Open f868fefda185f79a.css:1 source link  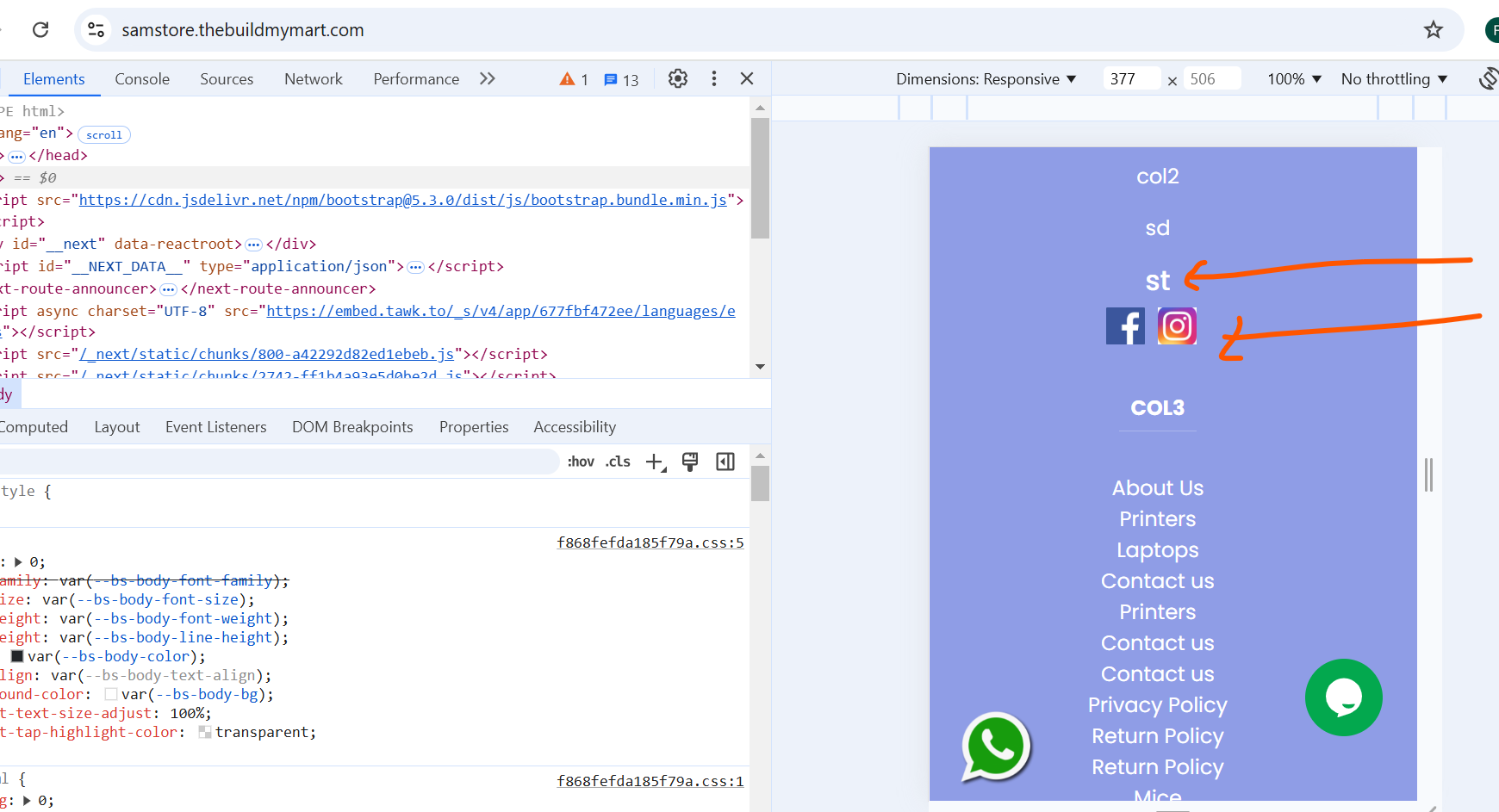(x=650, y=781)
